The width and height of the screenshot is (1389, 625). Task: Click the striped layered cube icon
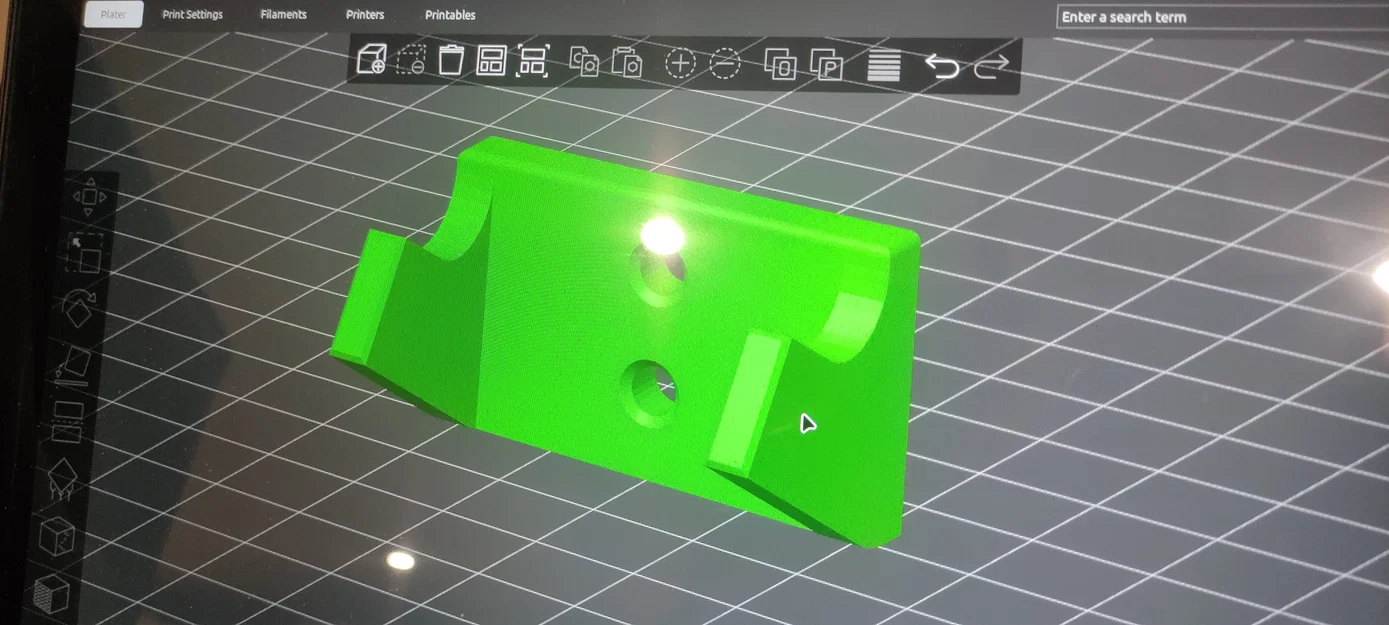(x=51, y=593)
